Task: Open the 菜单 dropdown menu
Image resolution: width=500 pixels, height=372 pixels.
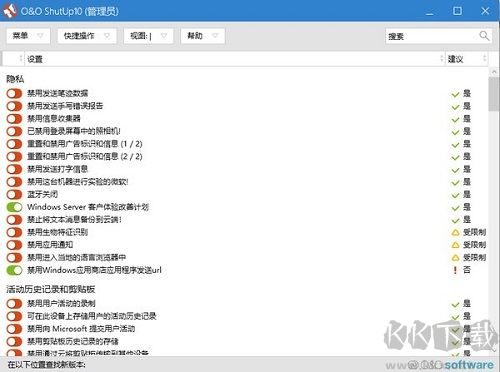Action: (28, 36)
